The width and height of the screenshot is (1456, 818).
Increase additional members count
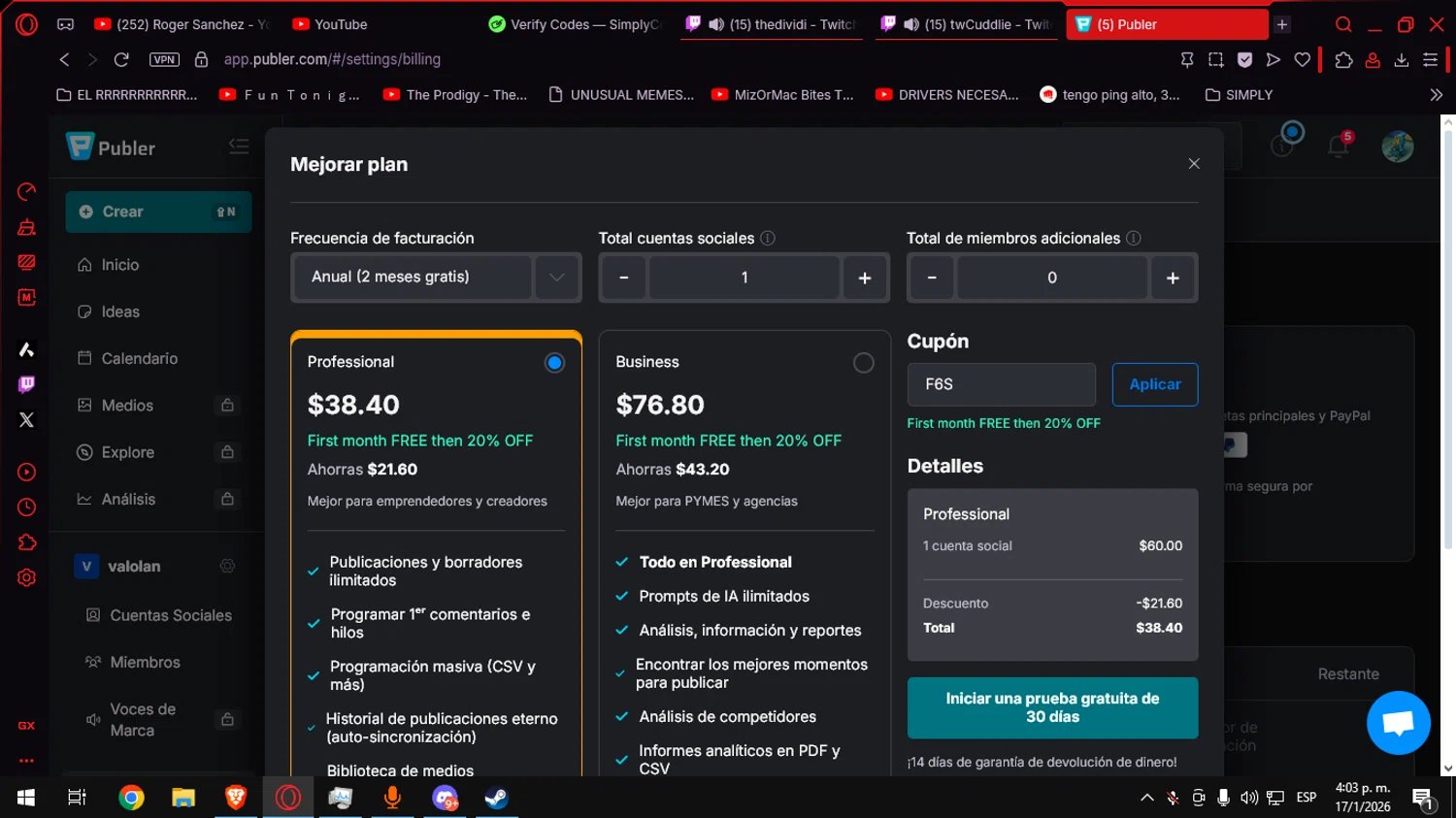click(x=1173, y=278)
